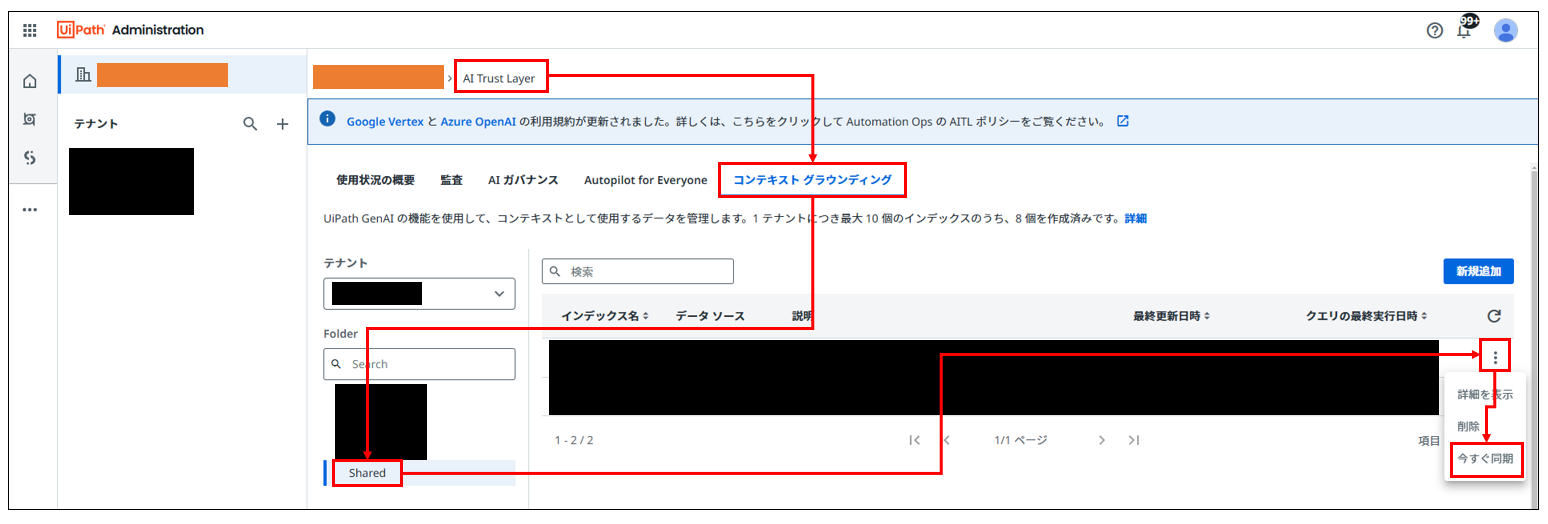The width and height of the screenshot is (1548, 524).
Task: Open the help question mark icon
Action: (1435, 30)
